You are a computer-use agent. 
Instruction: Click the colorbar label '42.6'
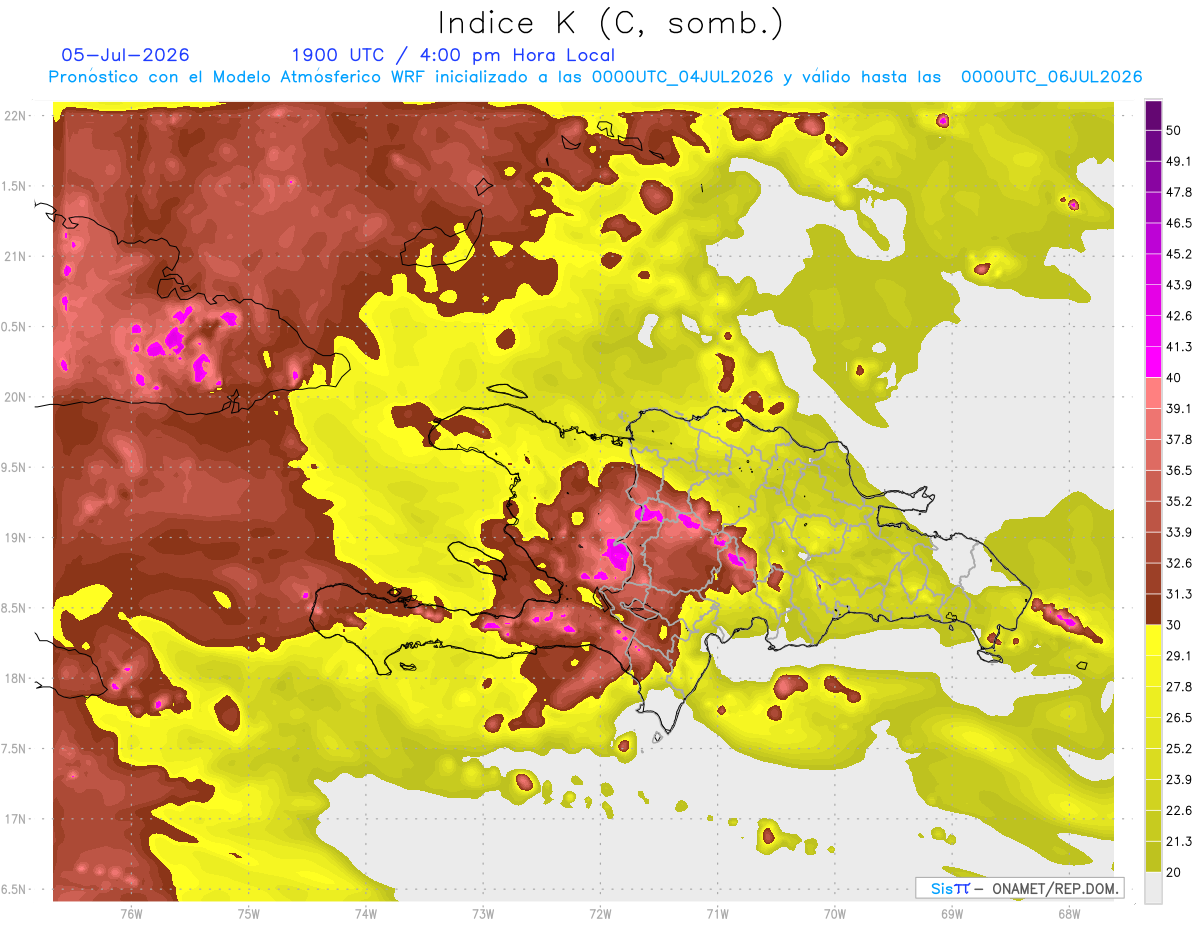[x=1179, y=316]
